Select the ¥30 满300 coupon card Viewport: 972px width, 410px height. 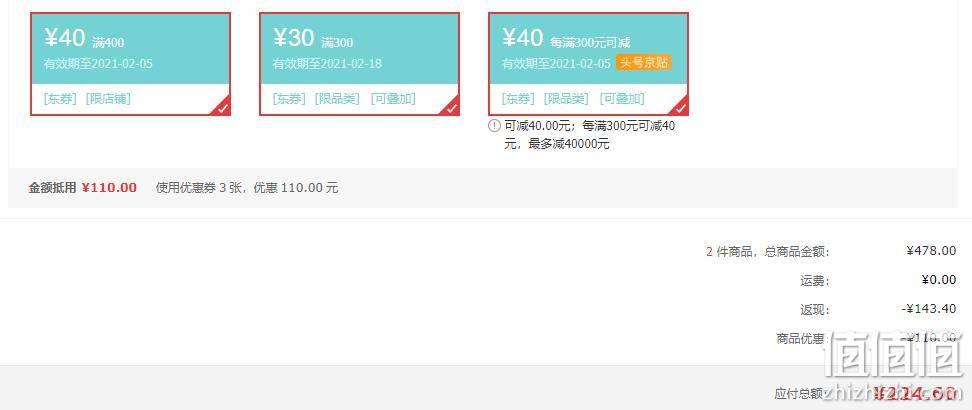click(x=360, y=64)
